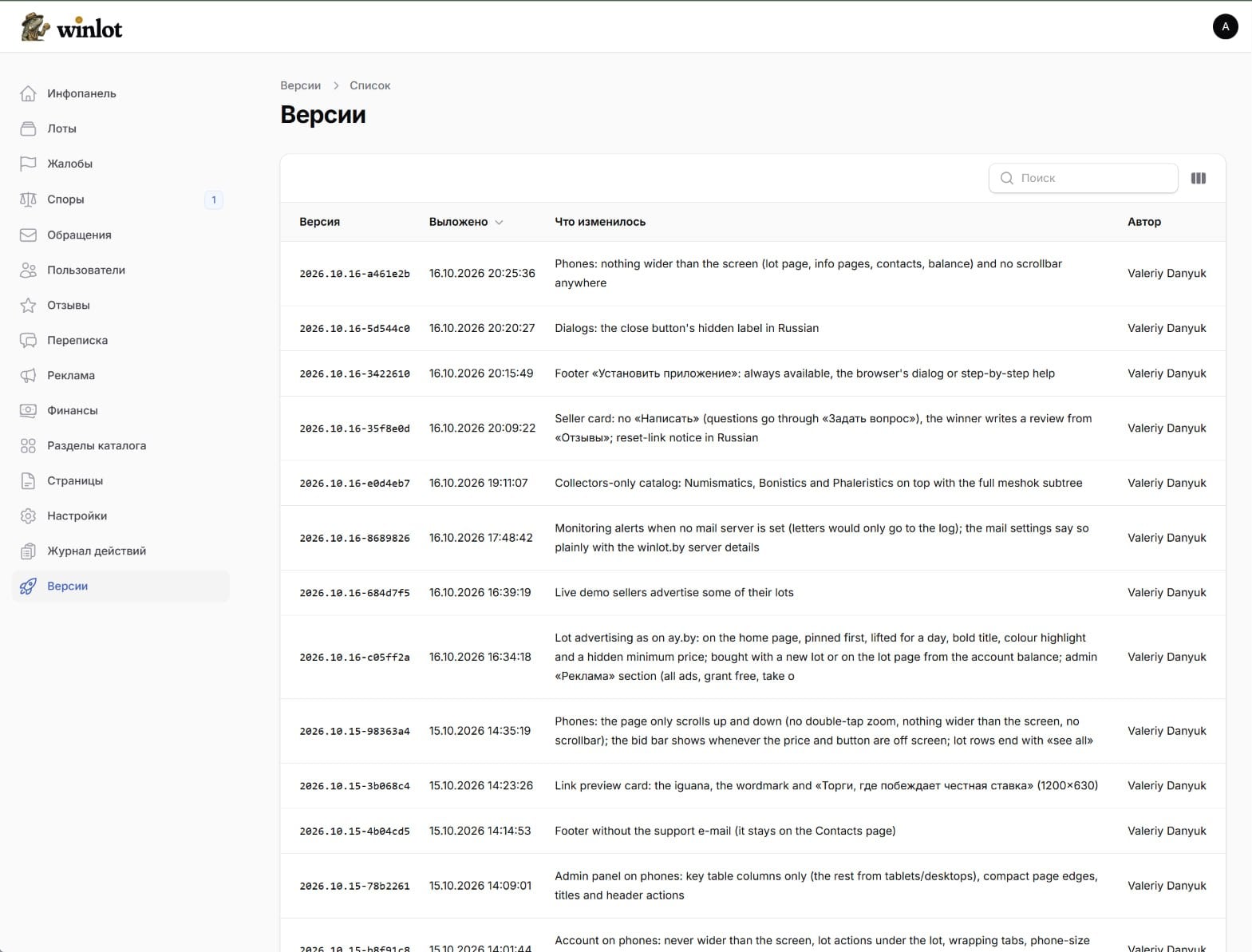Focus the Поиск search field
Image resolution: width=1252 pixels, height=952 pixels.
tap(1083, 178)
